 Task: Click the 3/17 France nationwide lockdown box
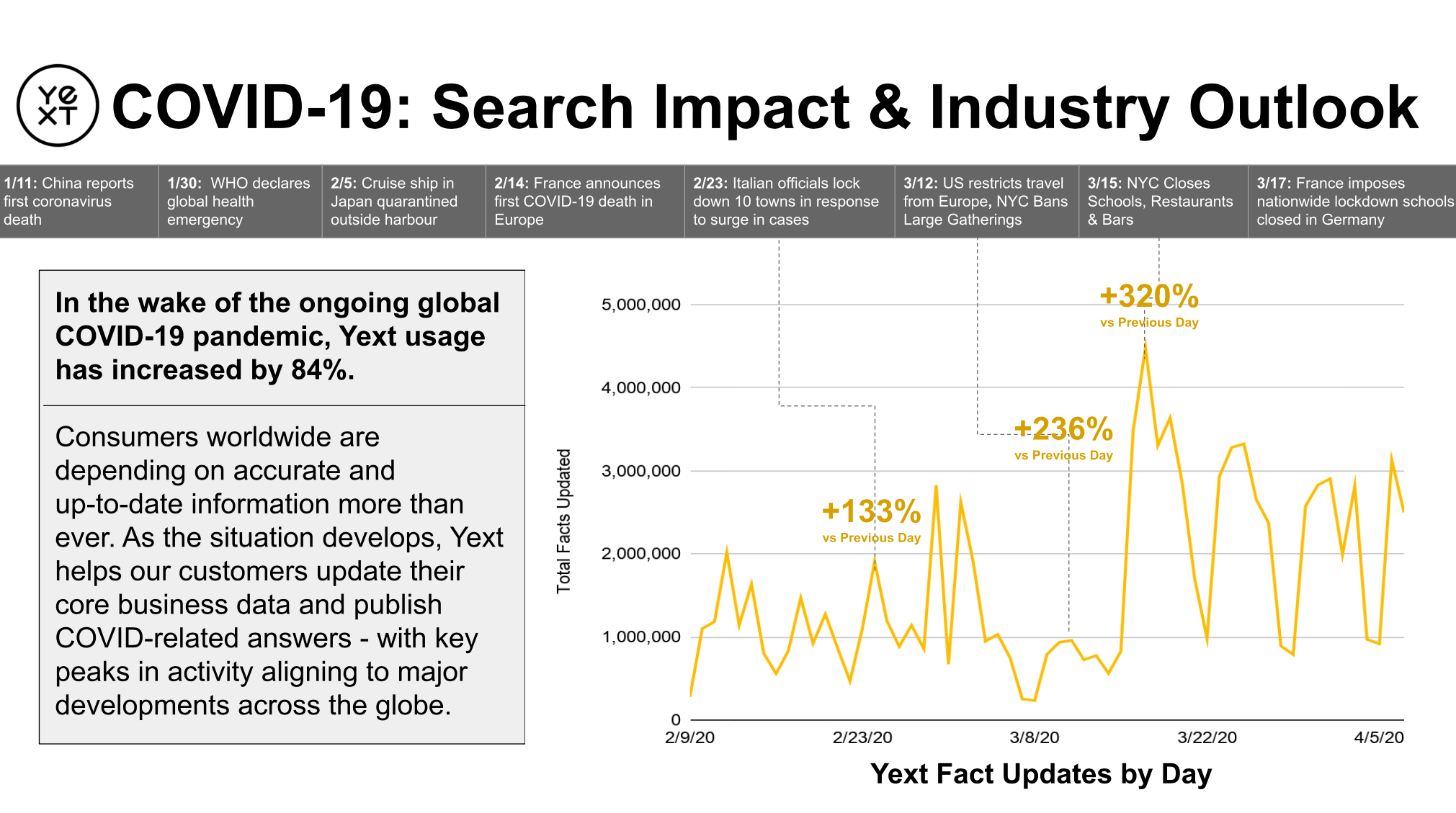coord(1352,202)
